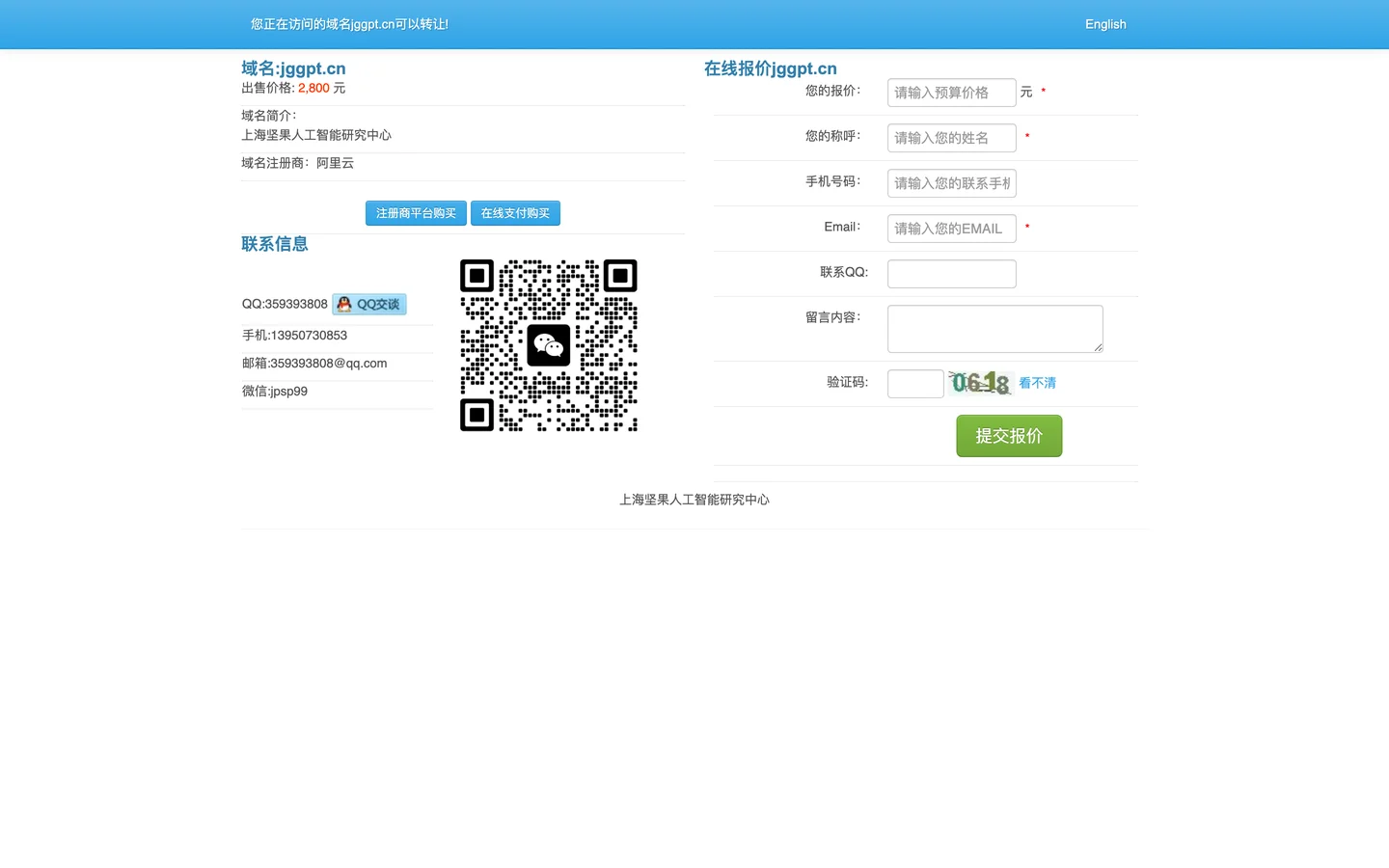The height and width of the screenshot is (868, 1389).
Task: Focus the 联系QQ input field
Action: tap(952, 274)
